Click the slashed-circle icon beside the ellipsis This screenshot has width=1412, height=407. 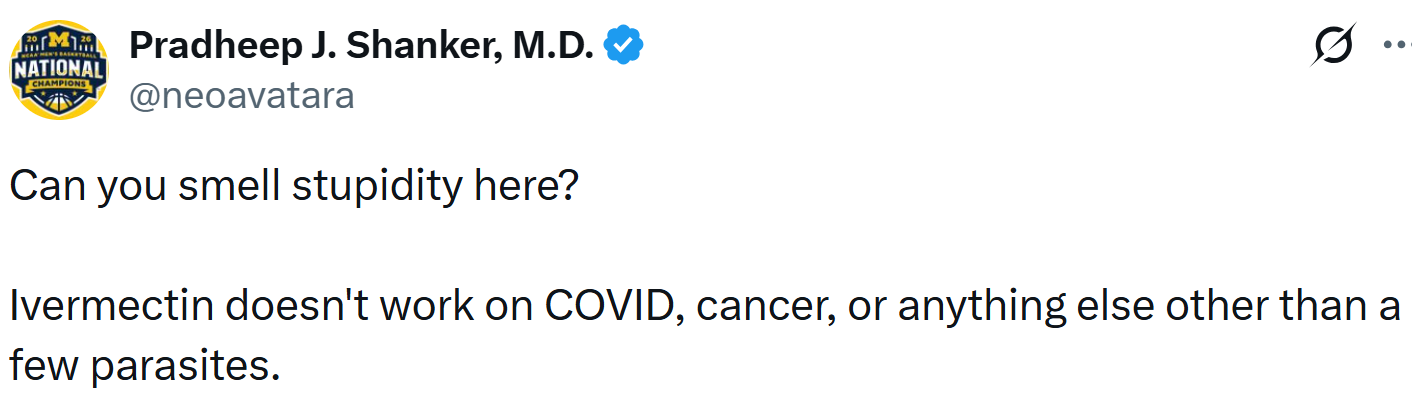(1333, 45)
